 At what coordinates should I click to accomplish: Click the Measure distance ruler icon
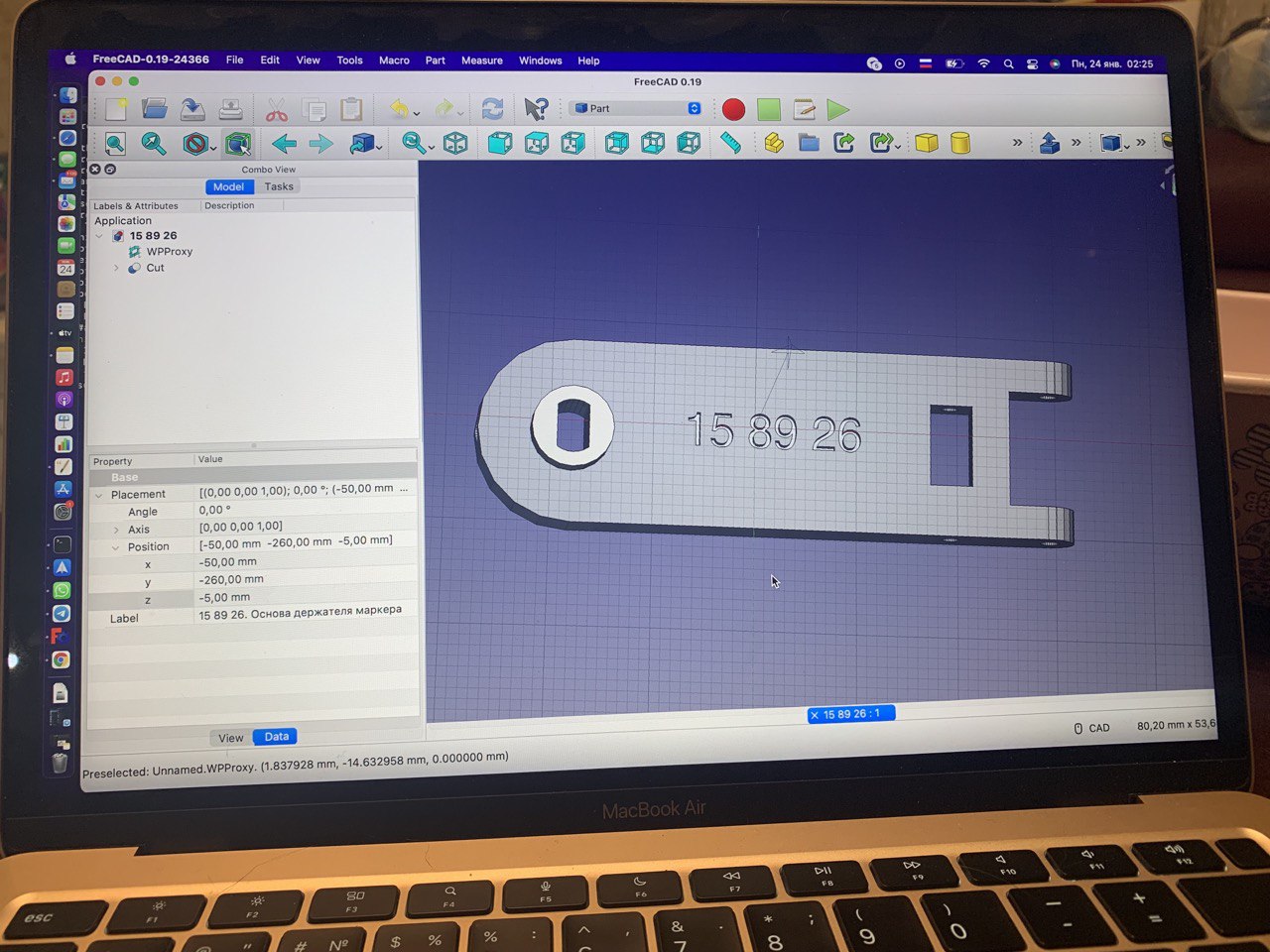pyautogui.click(x=731, y=143)
